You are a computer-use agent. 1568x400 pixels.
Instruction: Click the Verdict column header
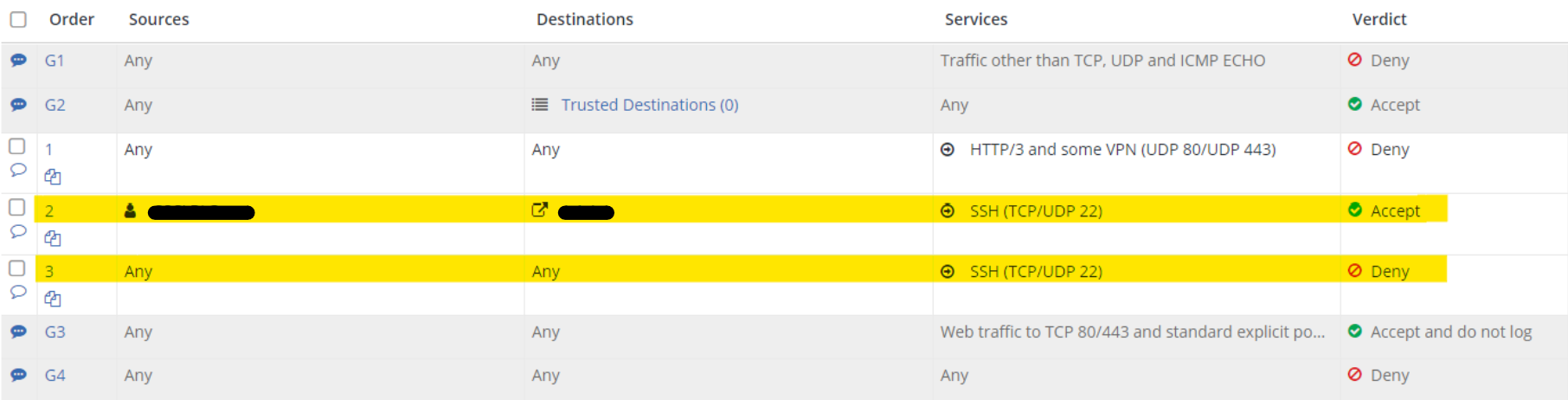1379,19
